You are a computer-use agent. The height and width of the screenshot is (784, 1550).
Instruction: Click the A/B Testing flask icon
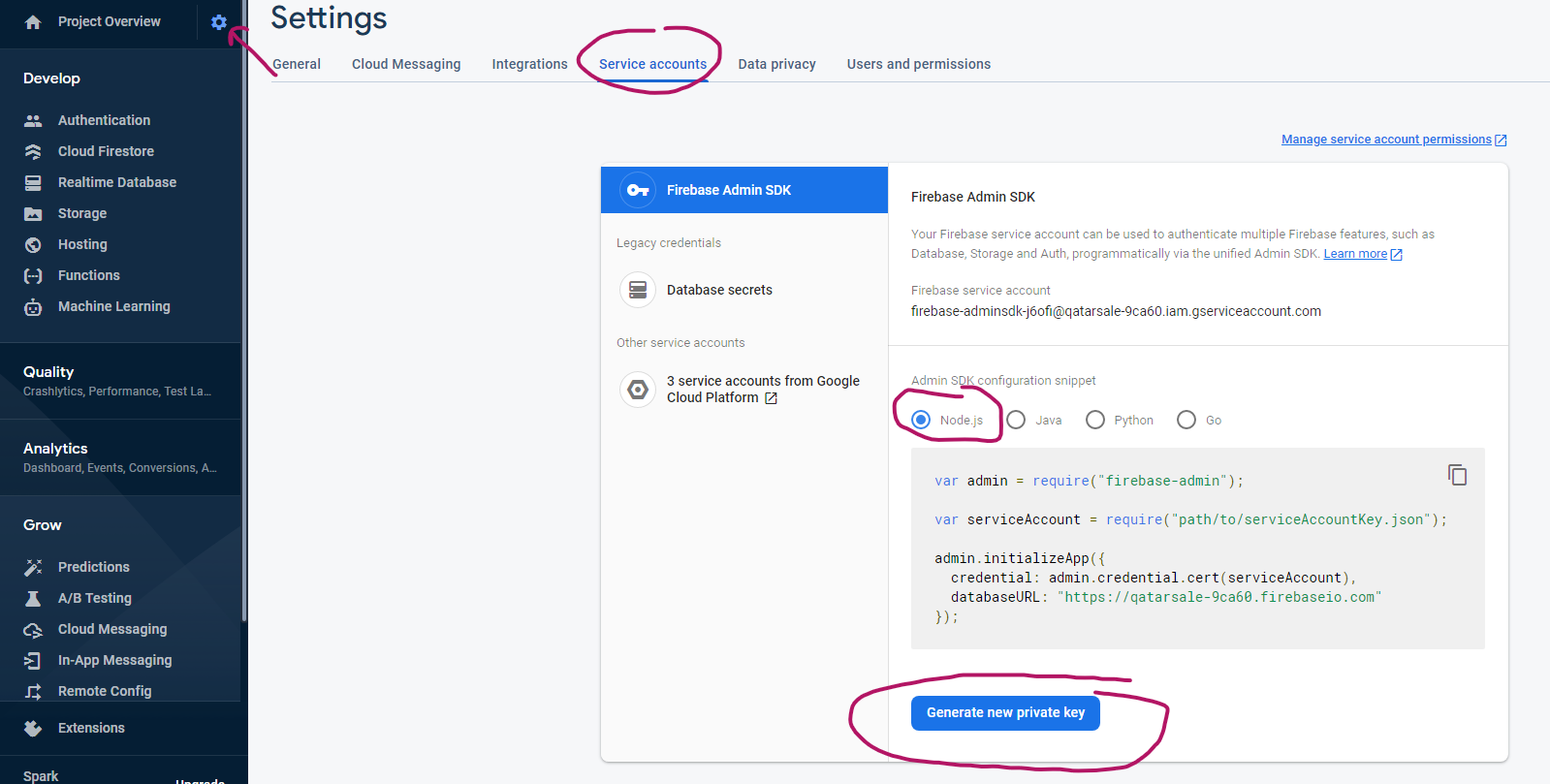point(33,598)
